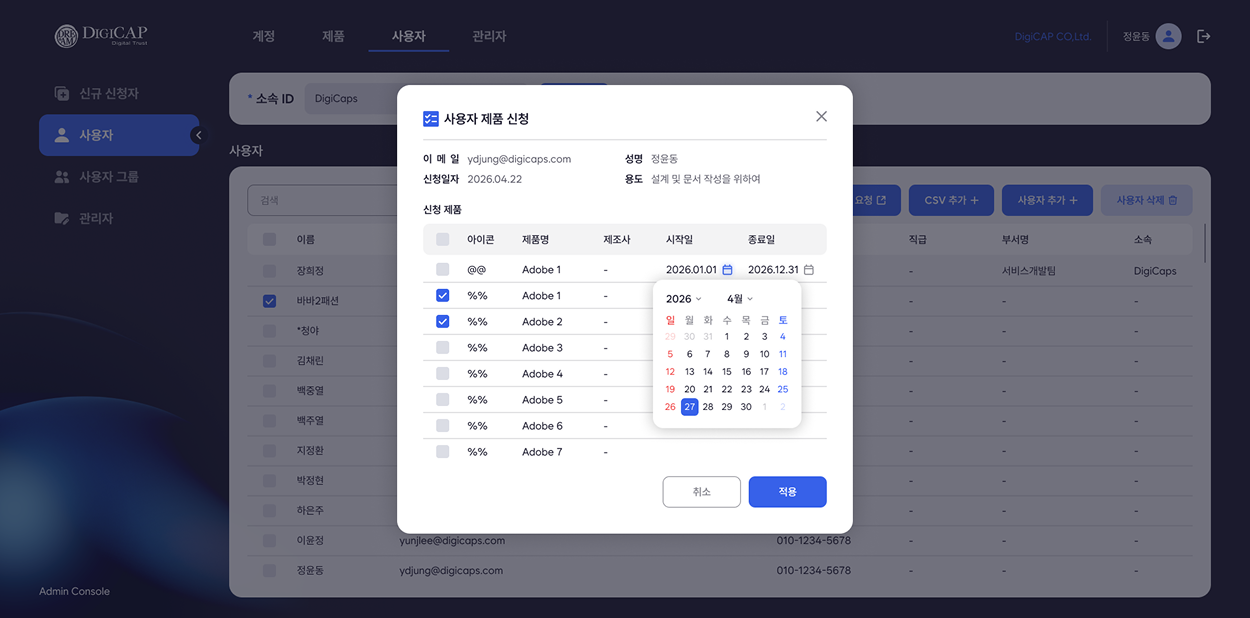Uncheck the Adobe 2 product checkbox

(x=443, y=322)
